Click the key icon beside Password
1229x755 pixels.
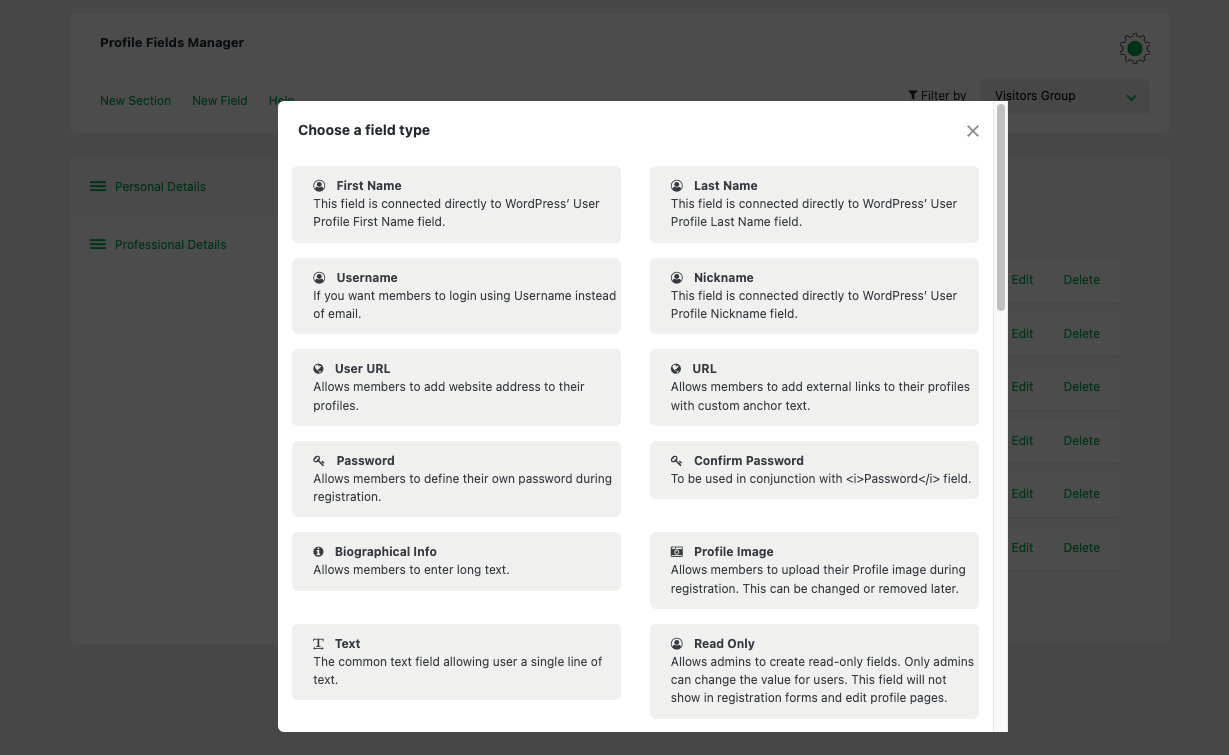coord(319,461)
